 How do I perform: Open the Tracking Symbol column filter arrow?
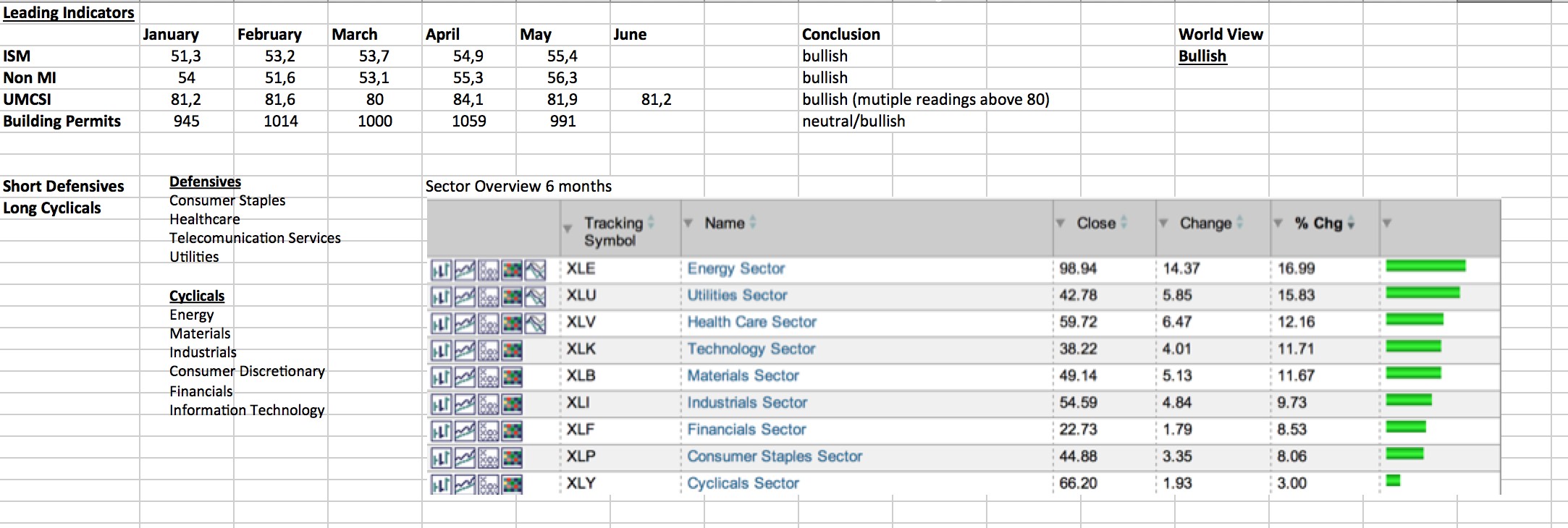(568, 229)
